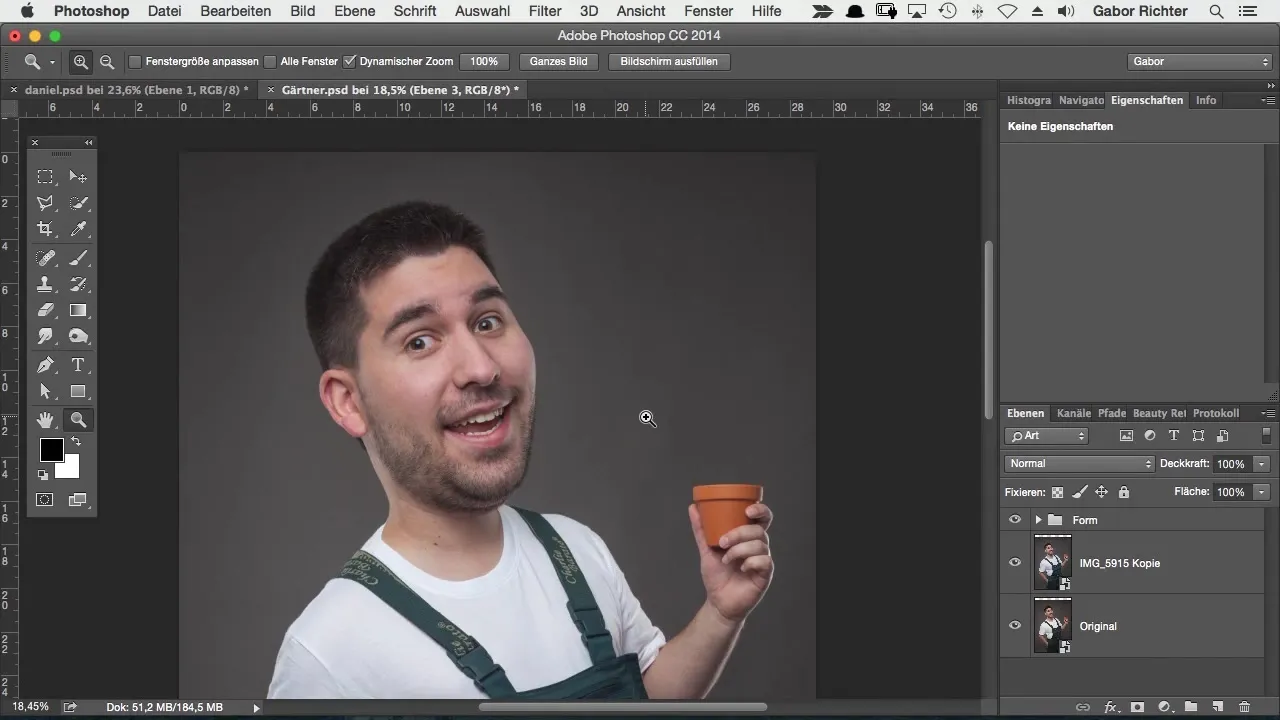1280x720 pixels.
Task: Open the Gabor workspace dropdown
Action: (1199, 61)
